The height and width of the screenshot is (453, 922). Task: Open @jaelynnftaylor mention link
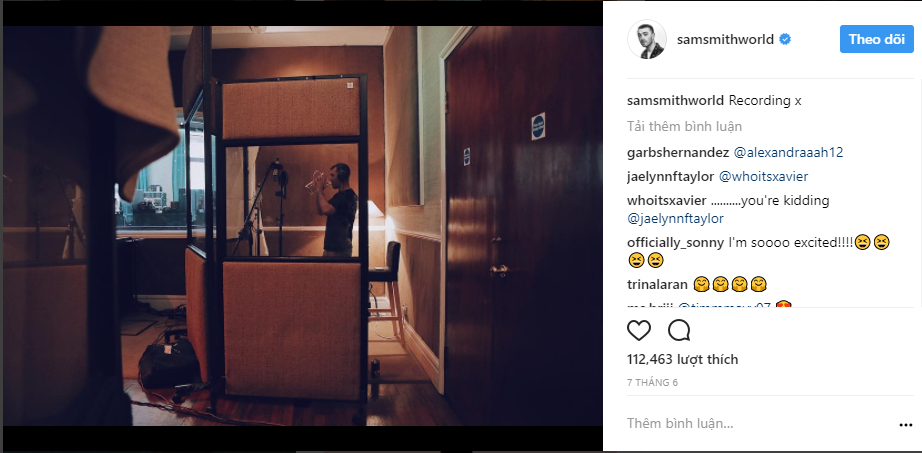pyautogui.click(x=676, y=219)
